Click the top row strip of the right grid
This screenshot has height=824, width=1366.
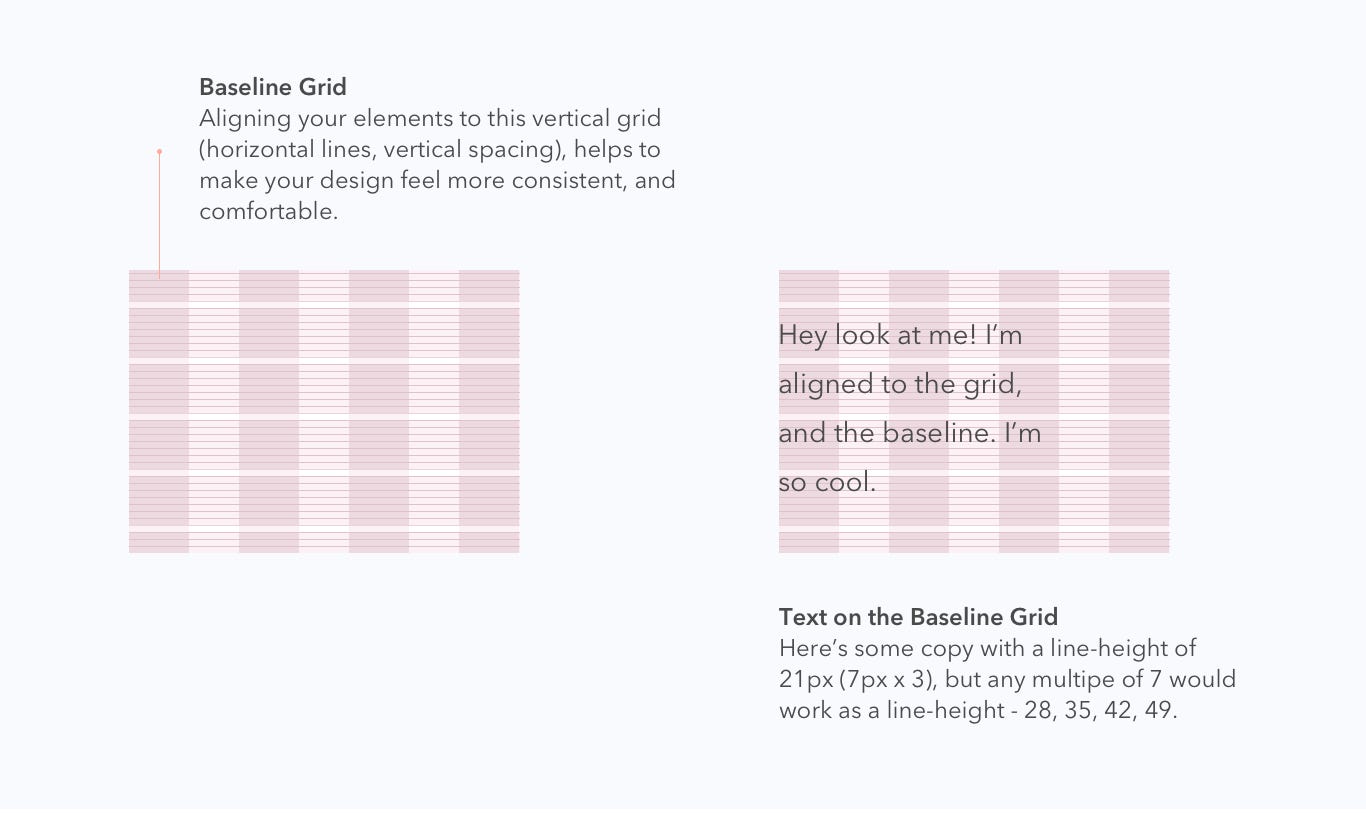[x=974, y=286]
